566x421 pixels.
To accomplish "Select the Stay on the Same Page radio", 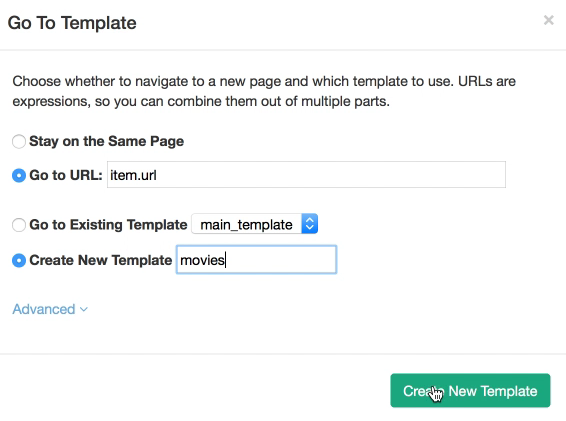I will coord(19,141).
